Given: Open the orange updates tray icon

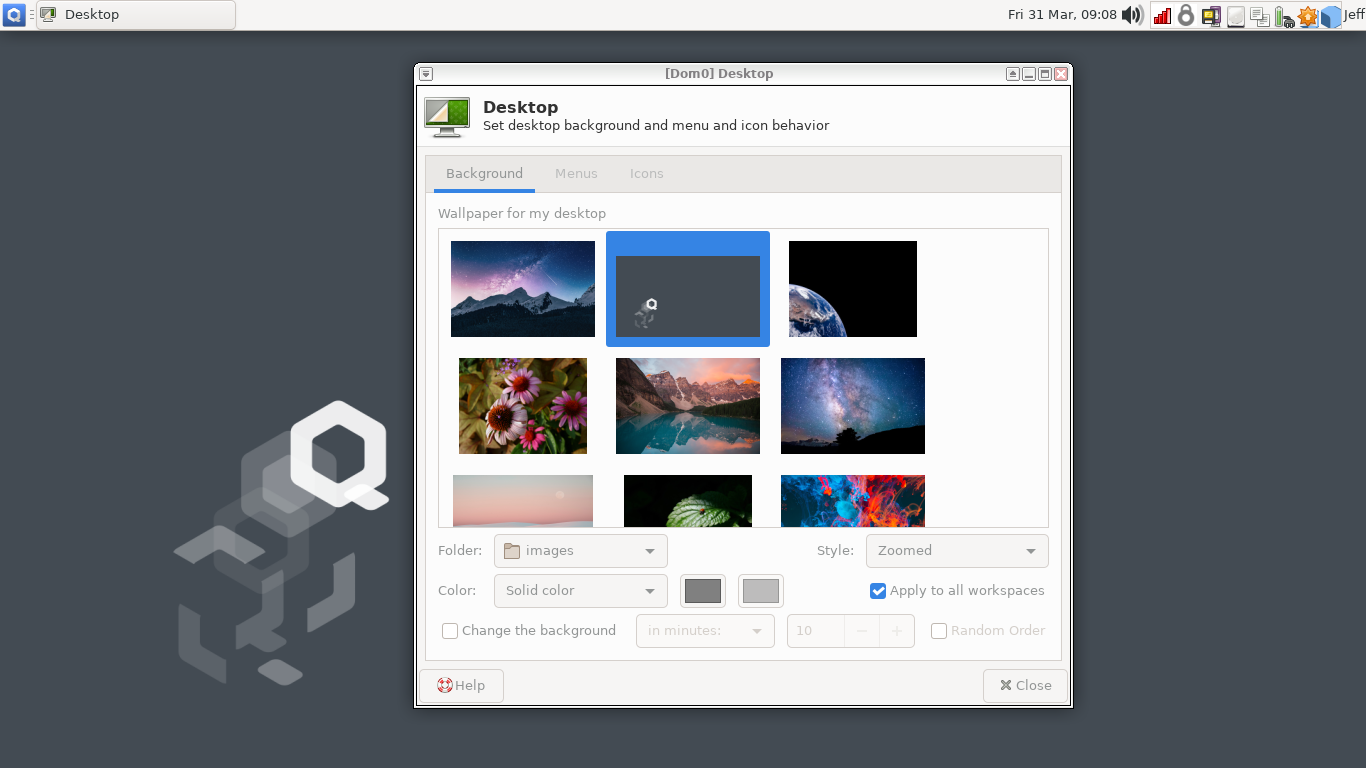Looking at the screenshot, I should click(x=1308, y=16).
